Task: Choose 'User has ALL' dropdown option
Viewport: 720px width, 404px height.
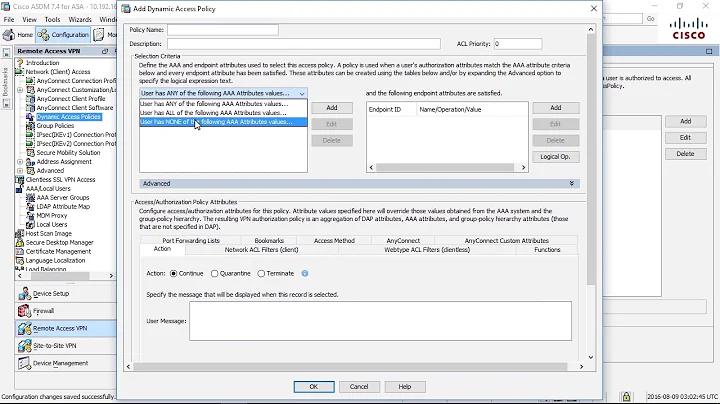Action: (223, 112)
